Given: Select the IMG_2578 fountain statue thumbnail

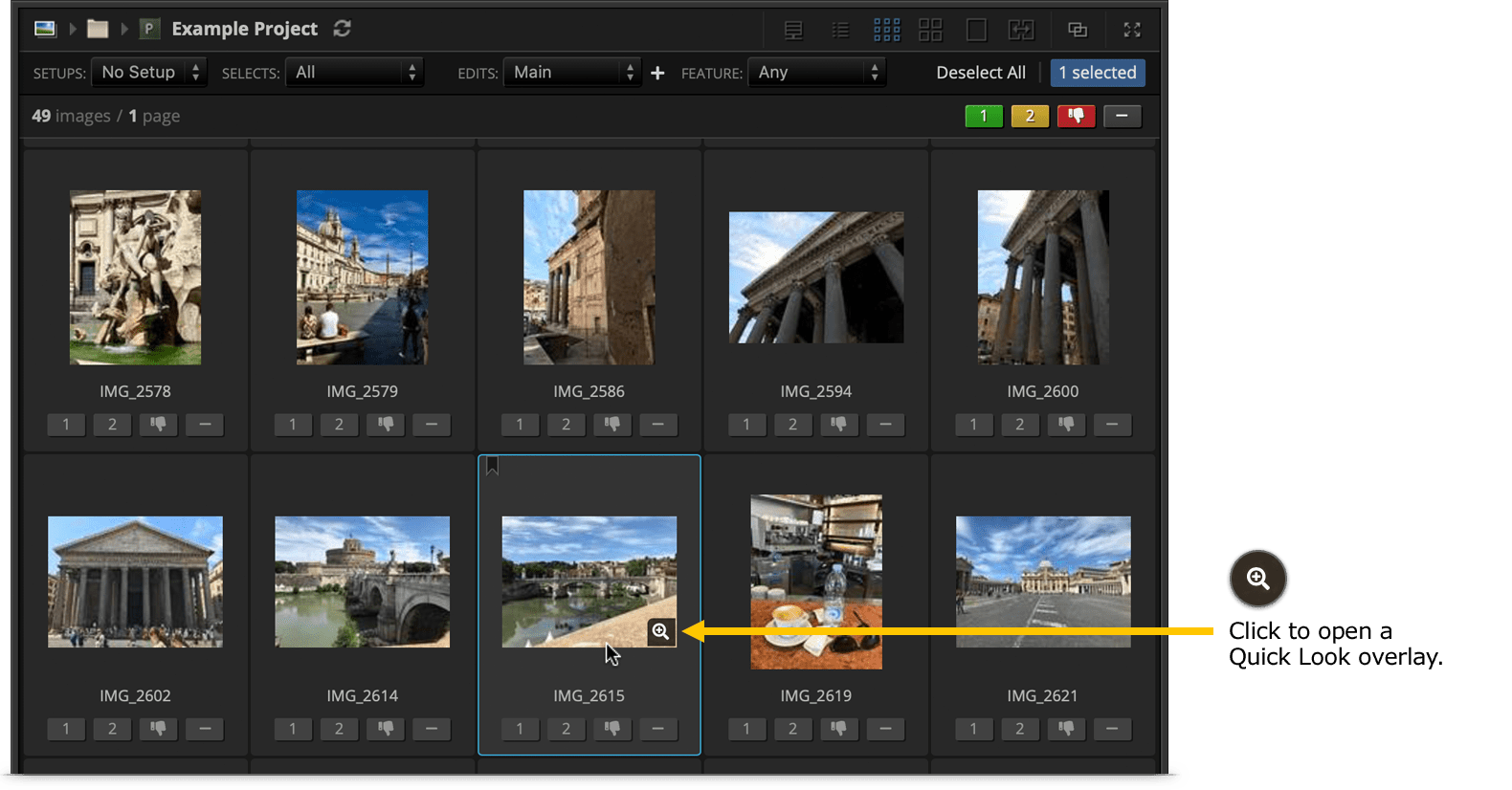Looking at the screenshot, I should pos(135,277).
